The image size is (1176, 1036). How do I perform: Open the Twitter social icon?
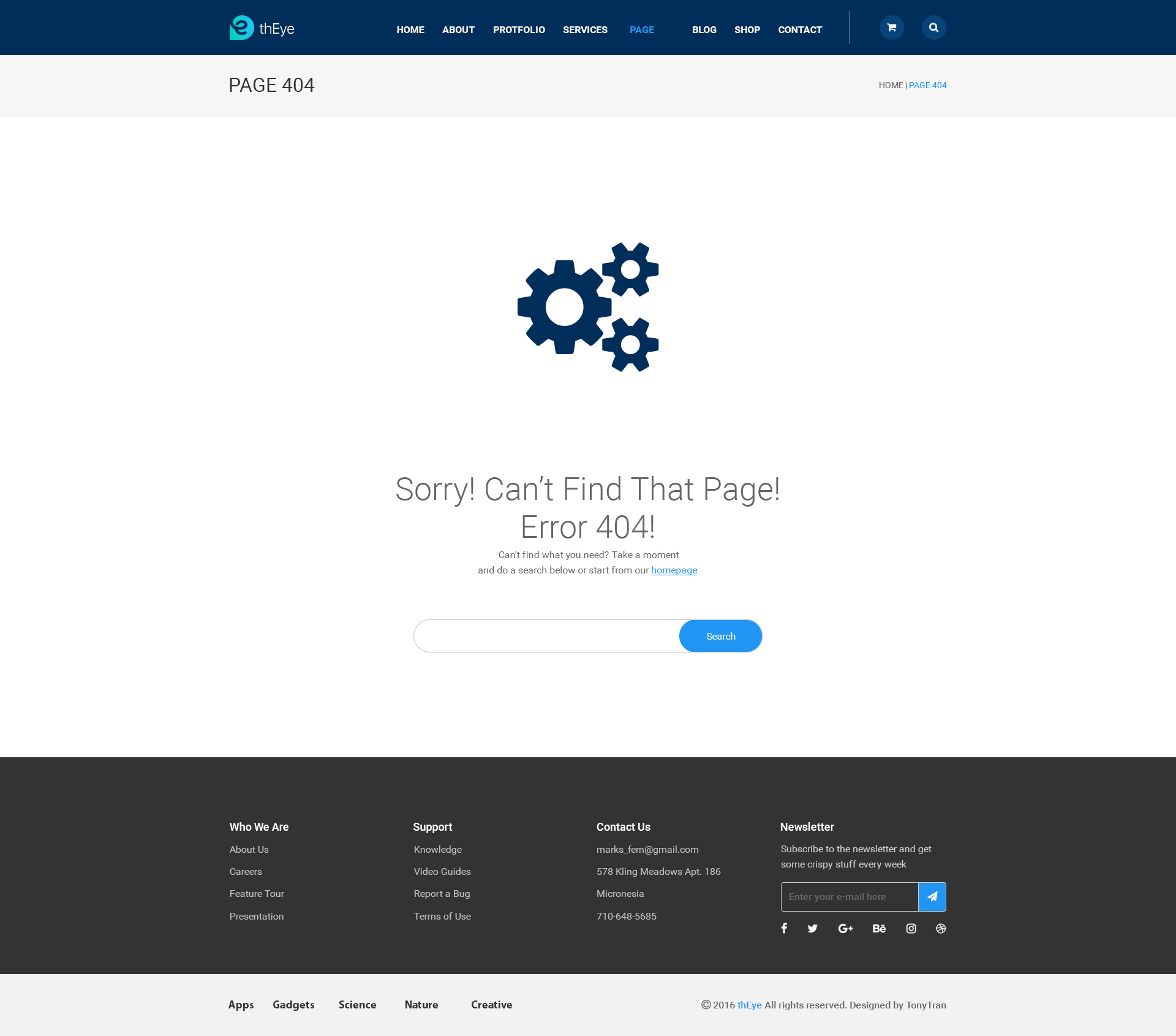813,928
